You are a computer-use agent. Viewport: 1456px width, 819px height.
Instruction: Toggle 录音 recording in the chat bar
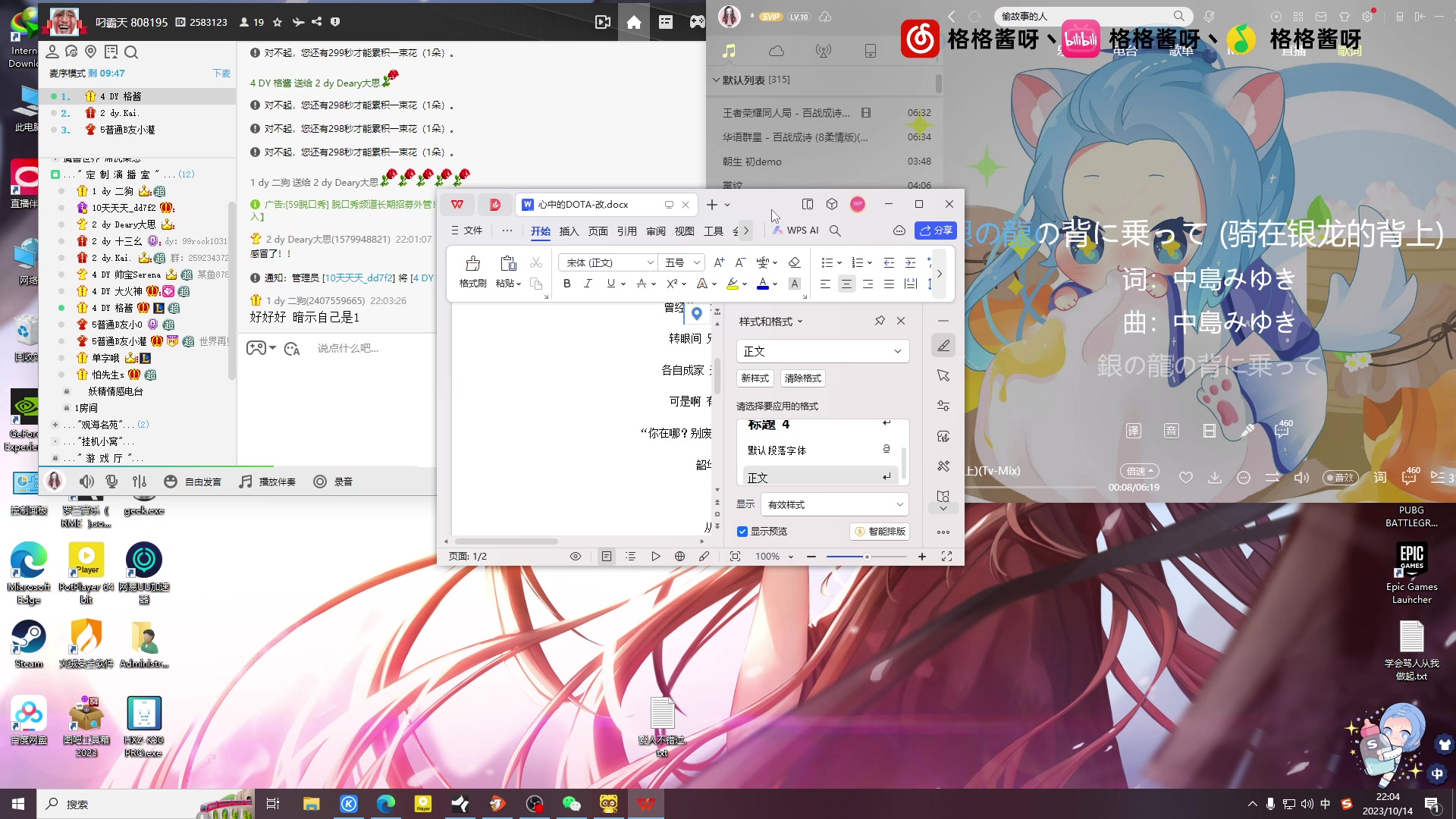(333, 482)
